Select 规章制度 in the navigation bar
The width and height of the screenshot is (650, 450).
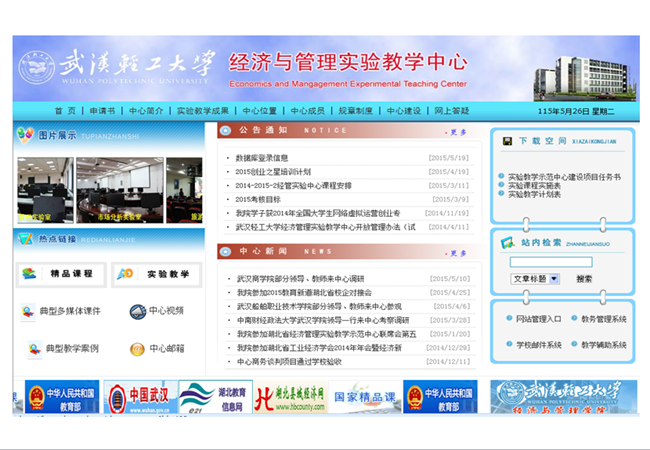click(355, 111)
